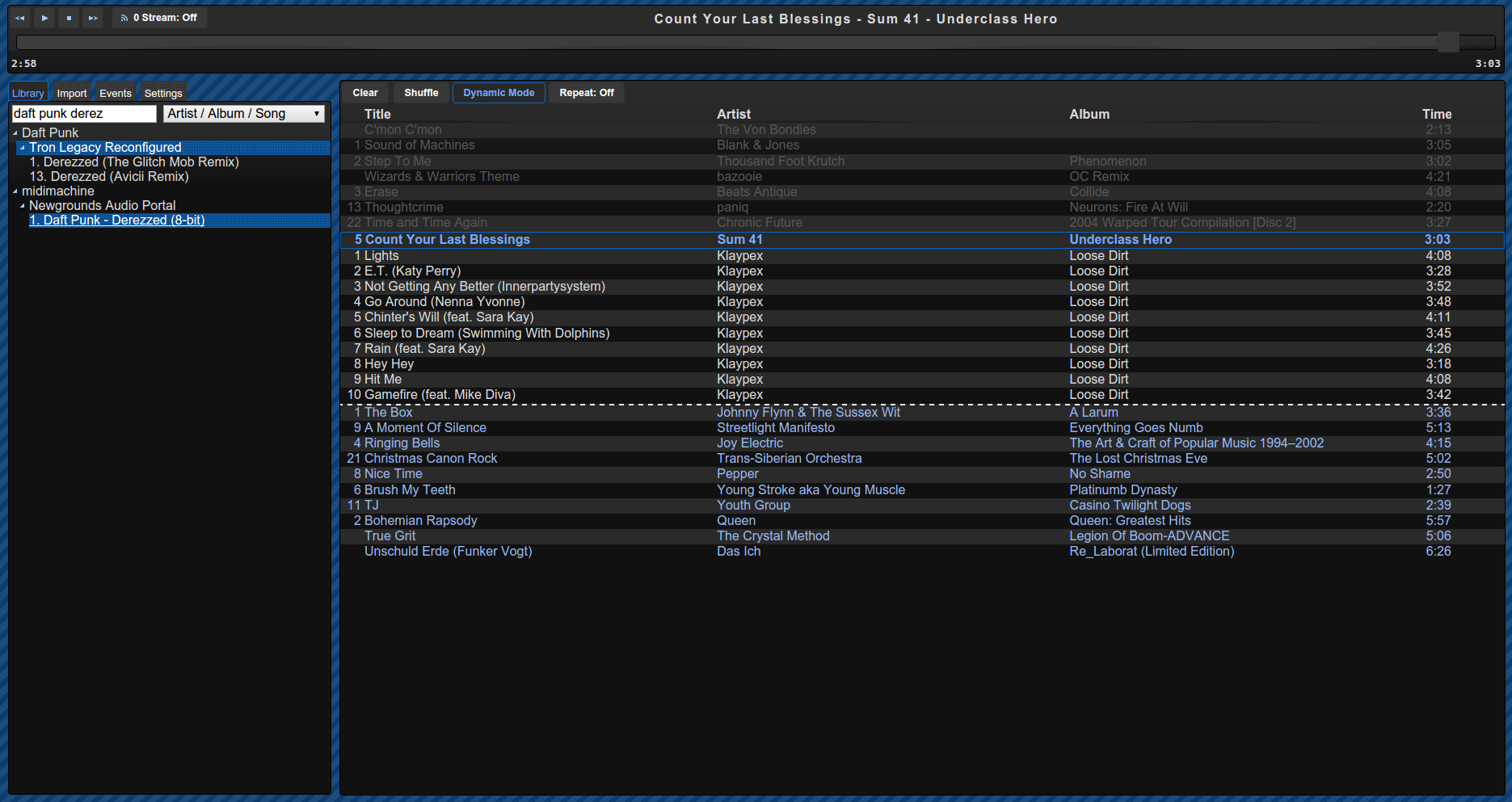The image size is (1512, 802).
Task: Click the stream RSS icon
Action: 124,18
